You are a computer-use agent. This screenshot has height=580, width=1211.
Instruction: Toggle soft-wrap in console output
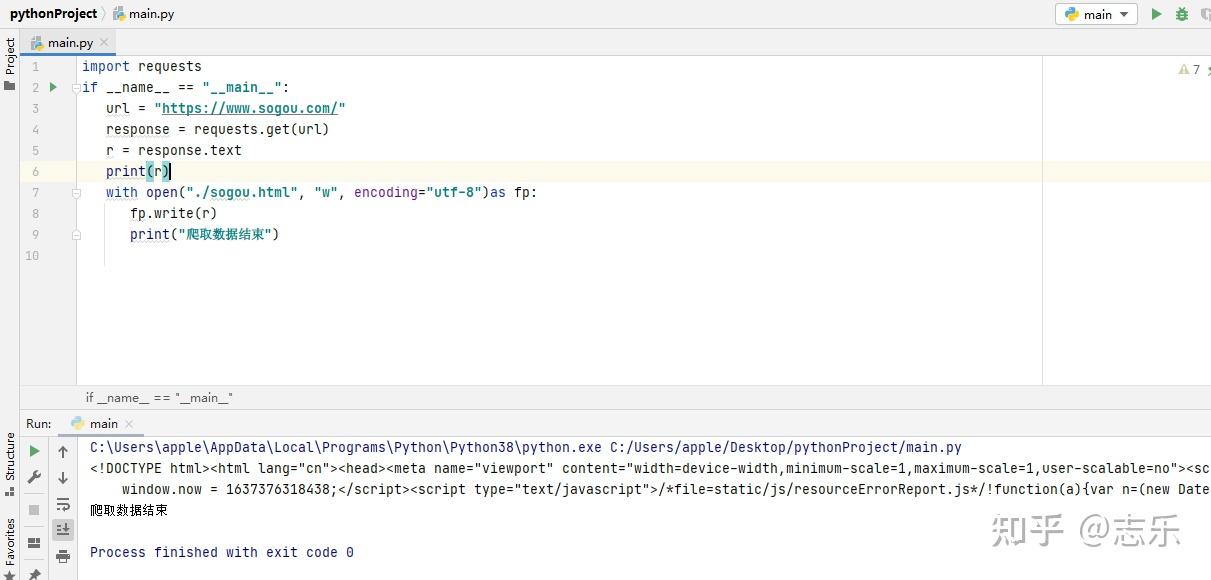pyautogui.click(x=63, y=504)
